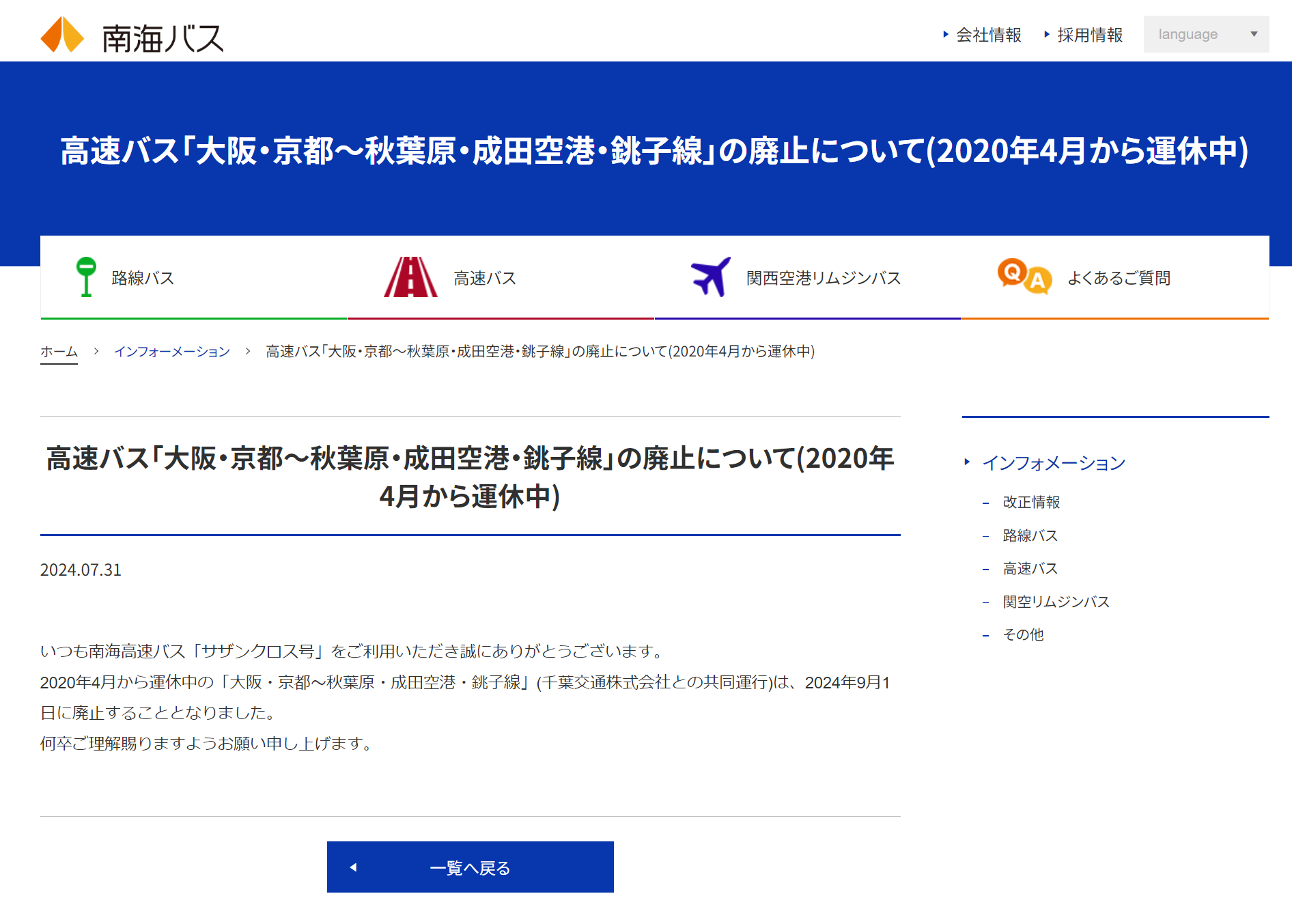Click the black article heading above the date

471,477
